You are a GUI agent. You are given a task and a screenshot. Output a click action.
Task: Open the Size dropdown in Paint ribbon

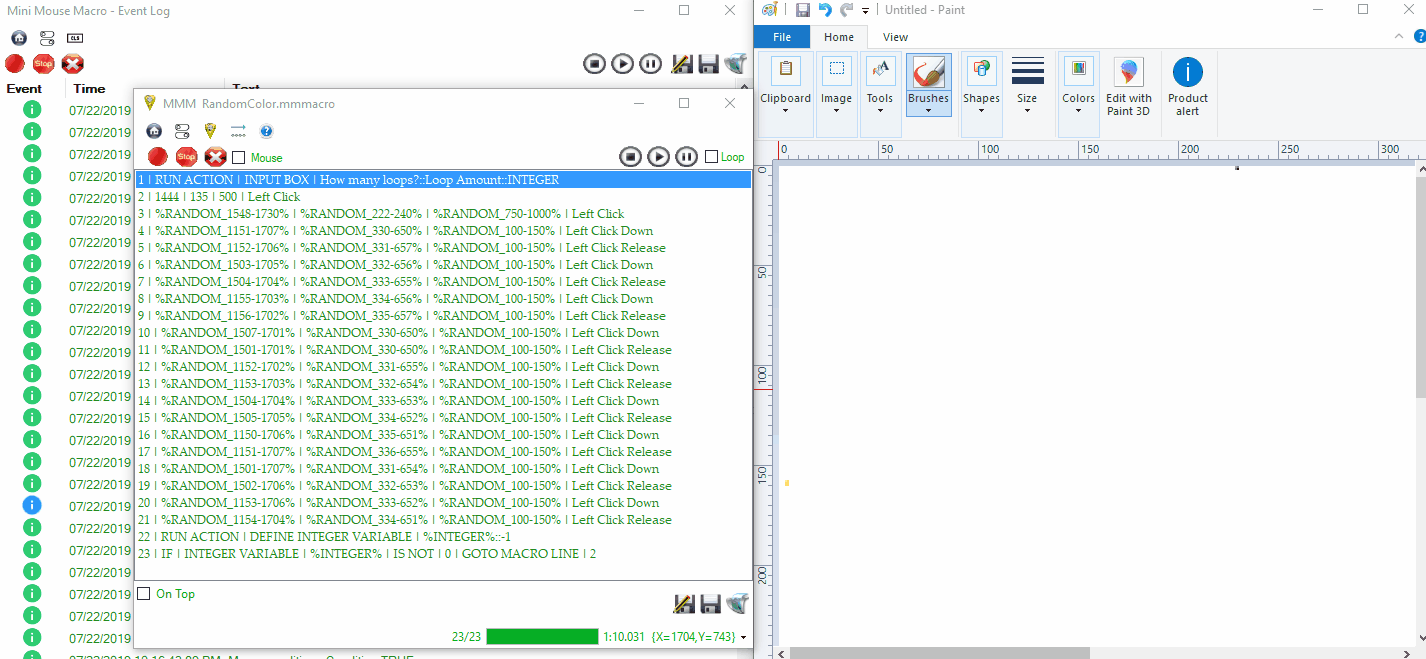click(x=1027, y=111)
